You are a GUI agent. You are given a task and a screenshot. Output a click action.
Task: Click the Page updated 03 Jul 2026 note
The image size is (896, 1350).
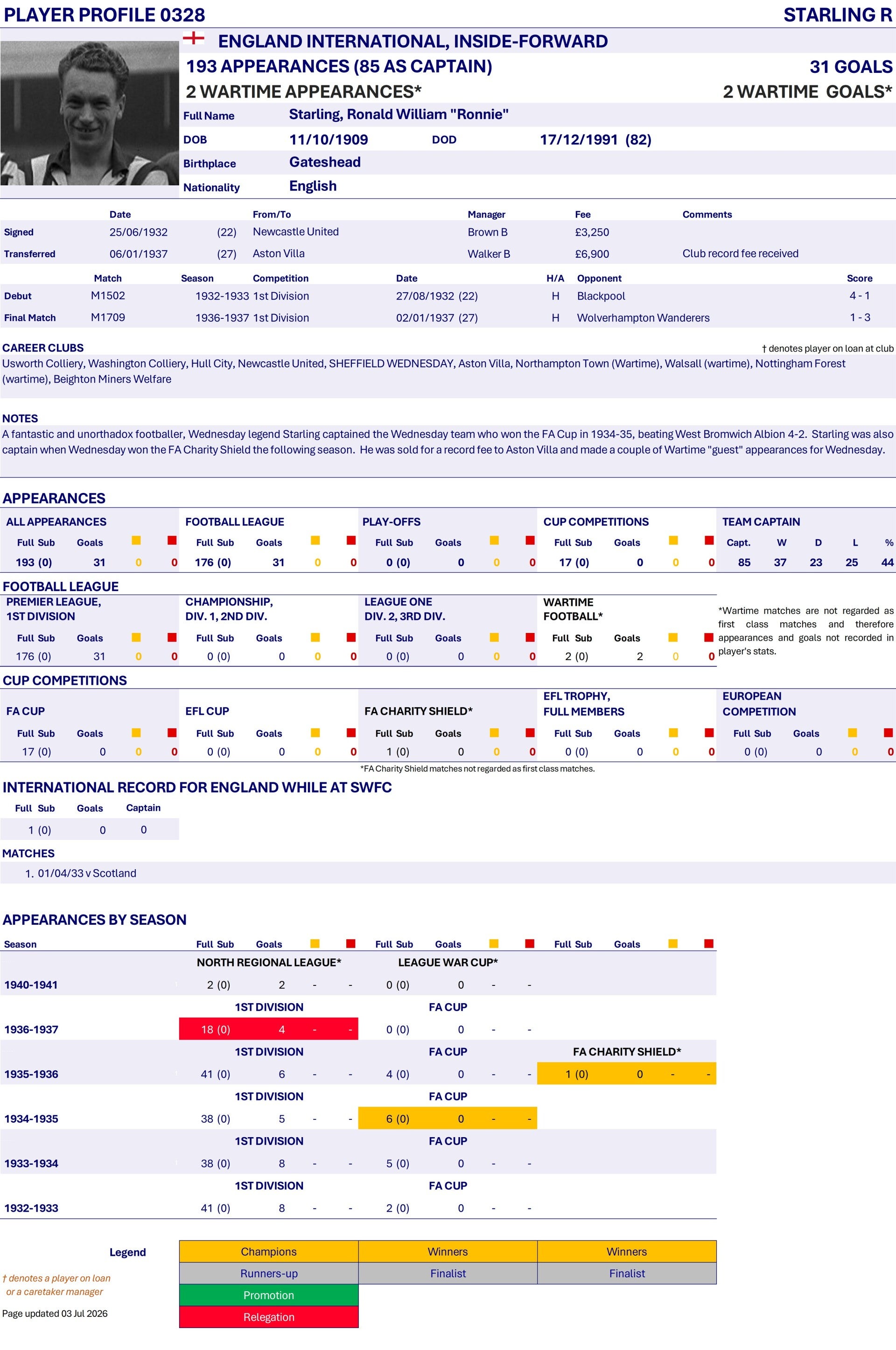click(55, 1314)
